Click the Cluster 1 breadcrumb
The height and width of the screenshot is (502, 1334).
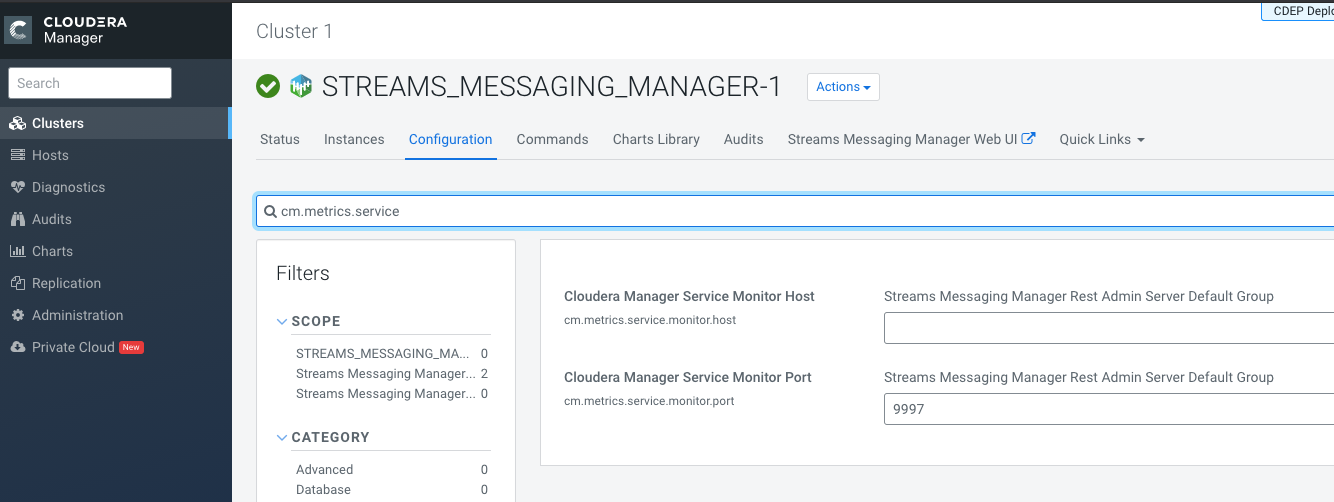tap(295, 31)
